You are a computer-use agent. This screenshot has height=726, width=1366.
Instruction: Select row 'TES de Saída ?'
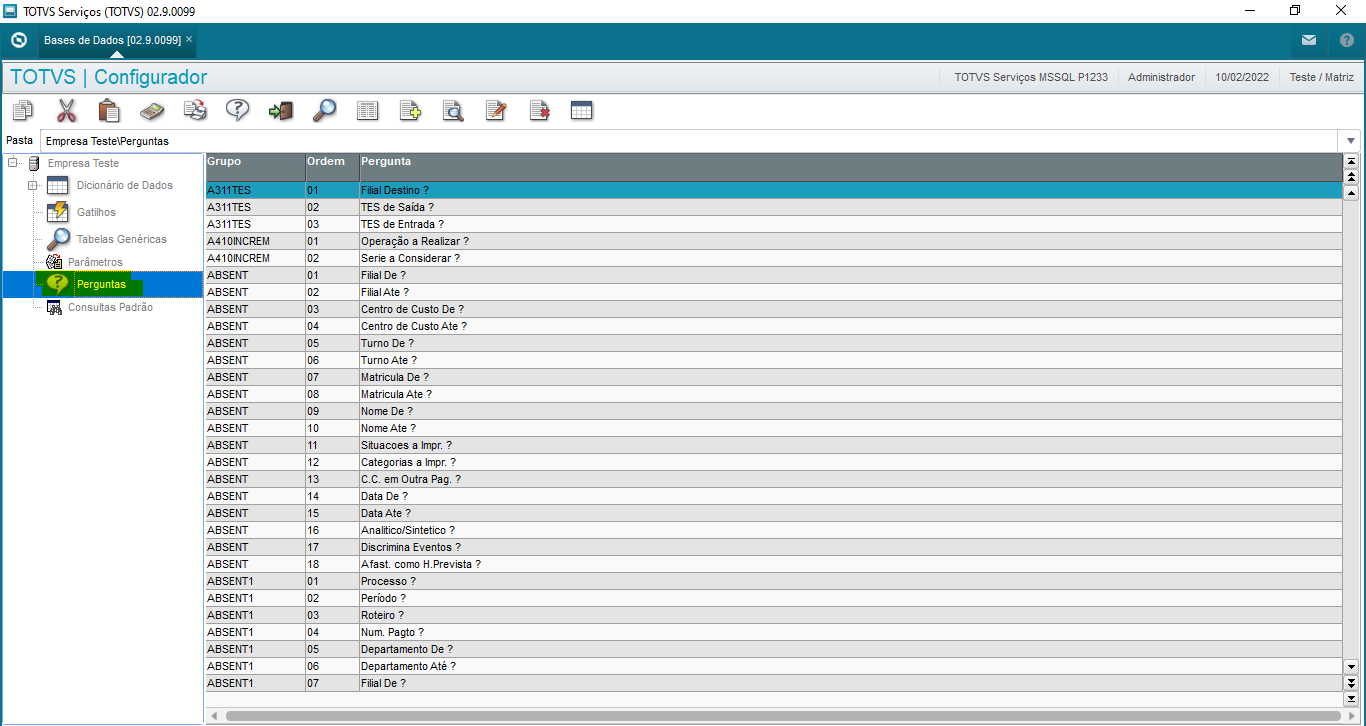point(773,207)
